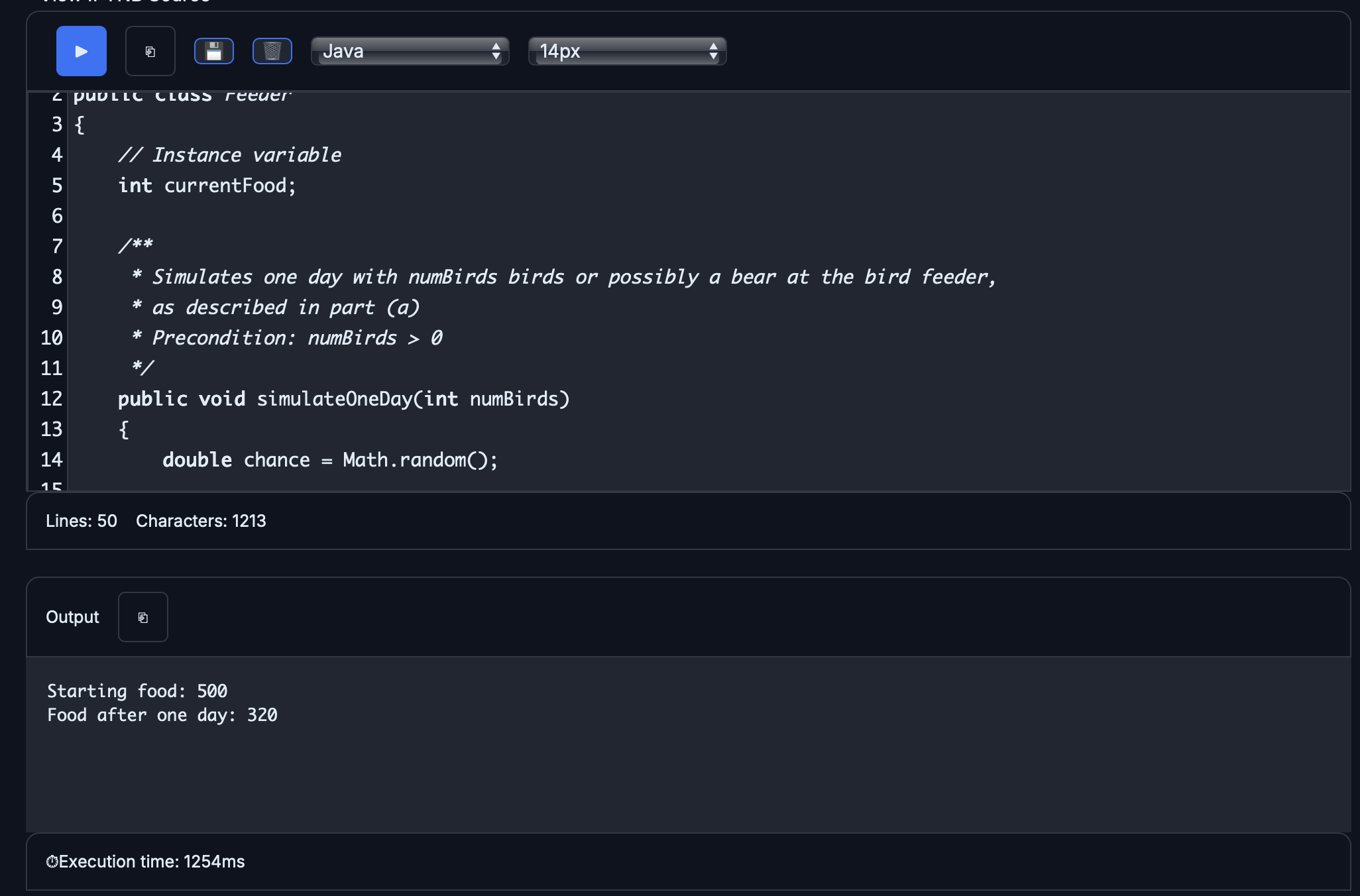Click the Characters: 1213 counter

coord(201,521)
